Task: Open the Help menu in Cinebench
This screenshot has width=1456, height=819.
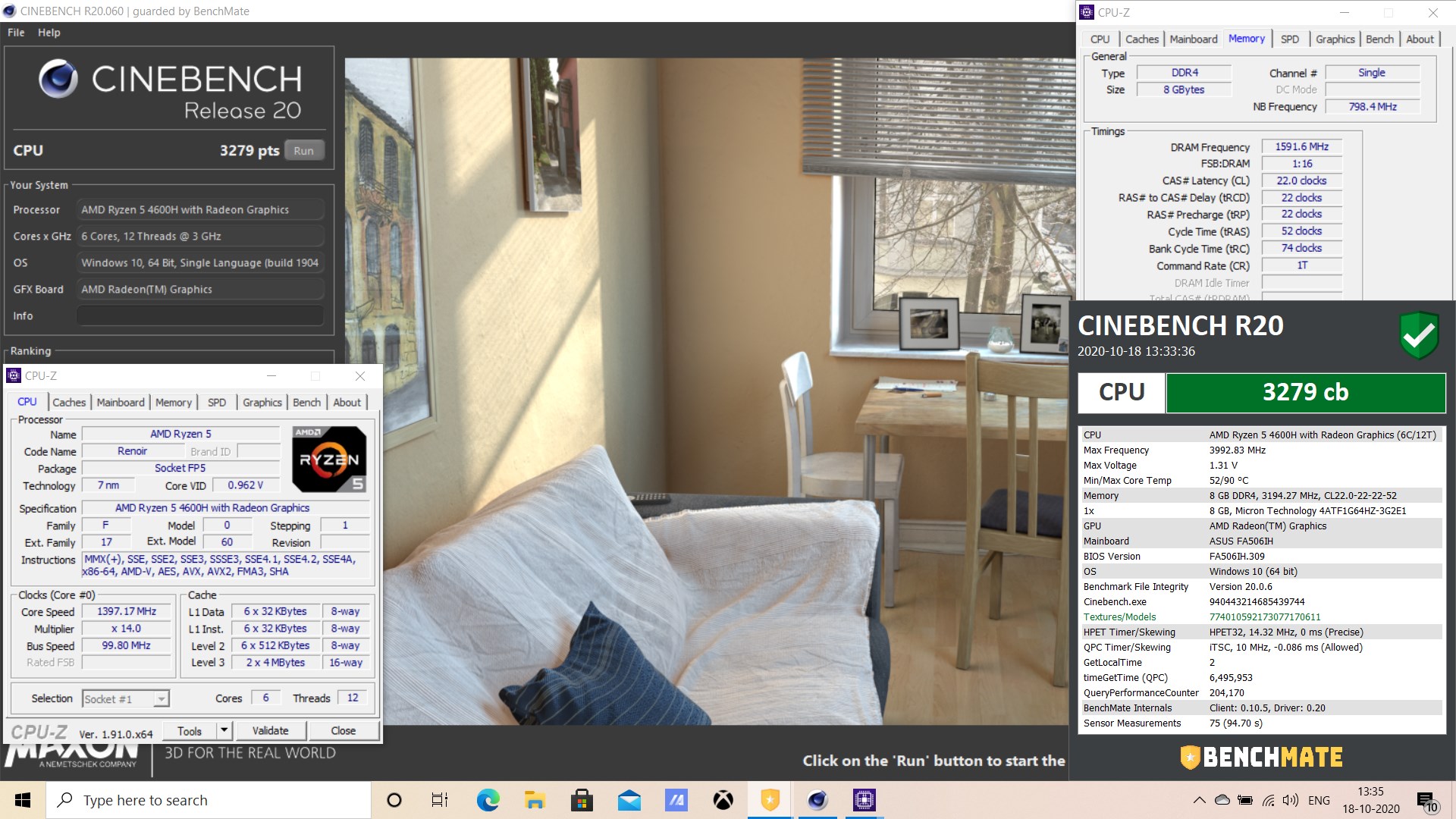Action: (x=49, y=33)
